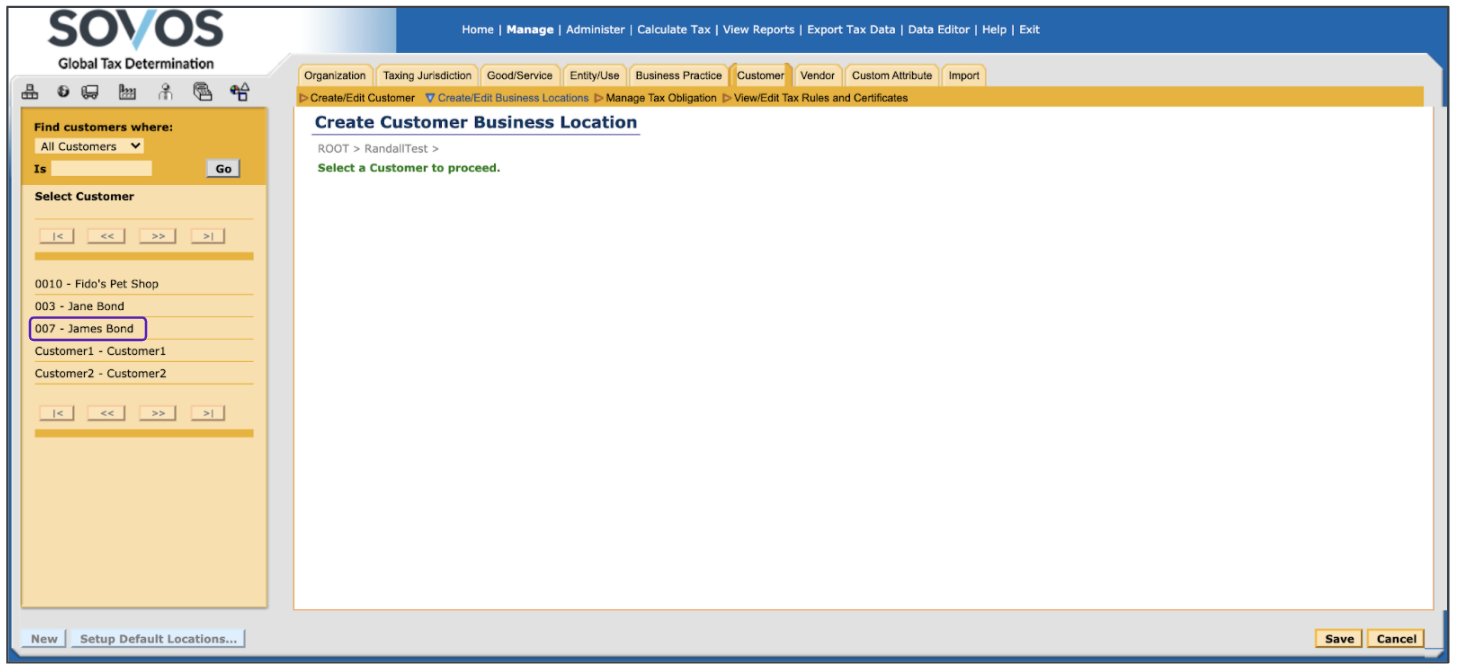The image size is (1458, 672).
Task: Go to first page using top pager
Action: click(x=57, y=236)
